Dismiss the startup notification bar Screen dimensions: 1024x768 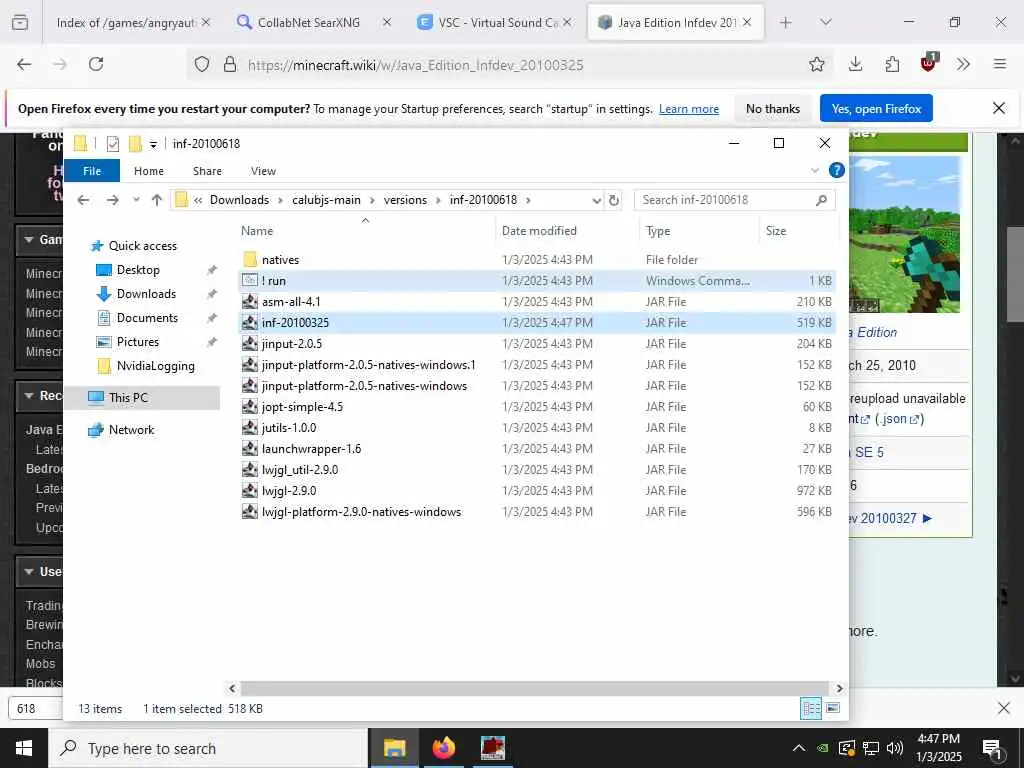click(x=999, y=108)
